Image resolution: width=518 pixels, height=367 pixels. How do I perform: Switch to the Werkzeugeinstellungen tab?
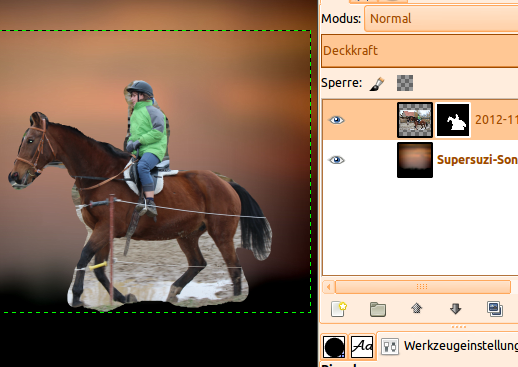click(x=450, y=346)
